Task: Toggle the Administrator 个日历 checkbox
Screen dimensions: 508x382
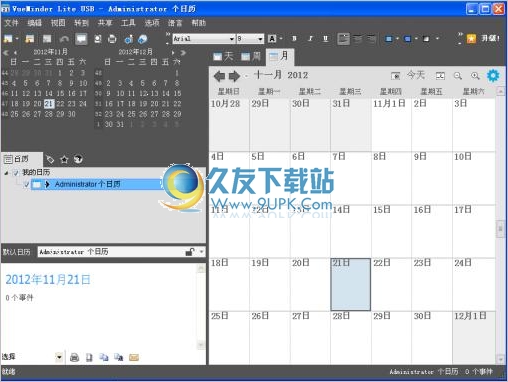Action: click(x=26, y=184)
